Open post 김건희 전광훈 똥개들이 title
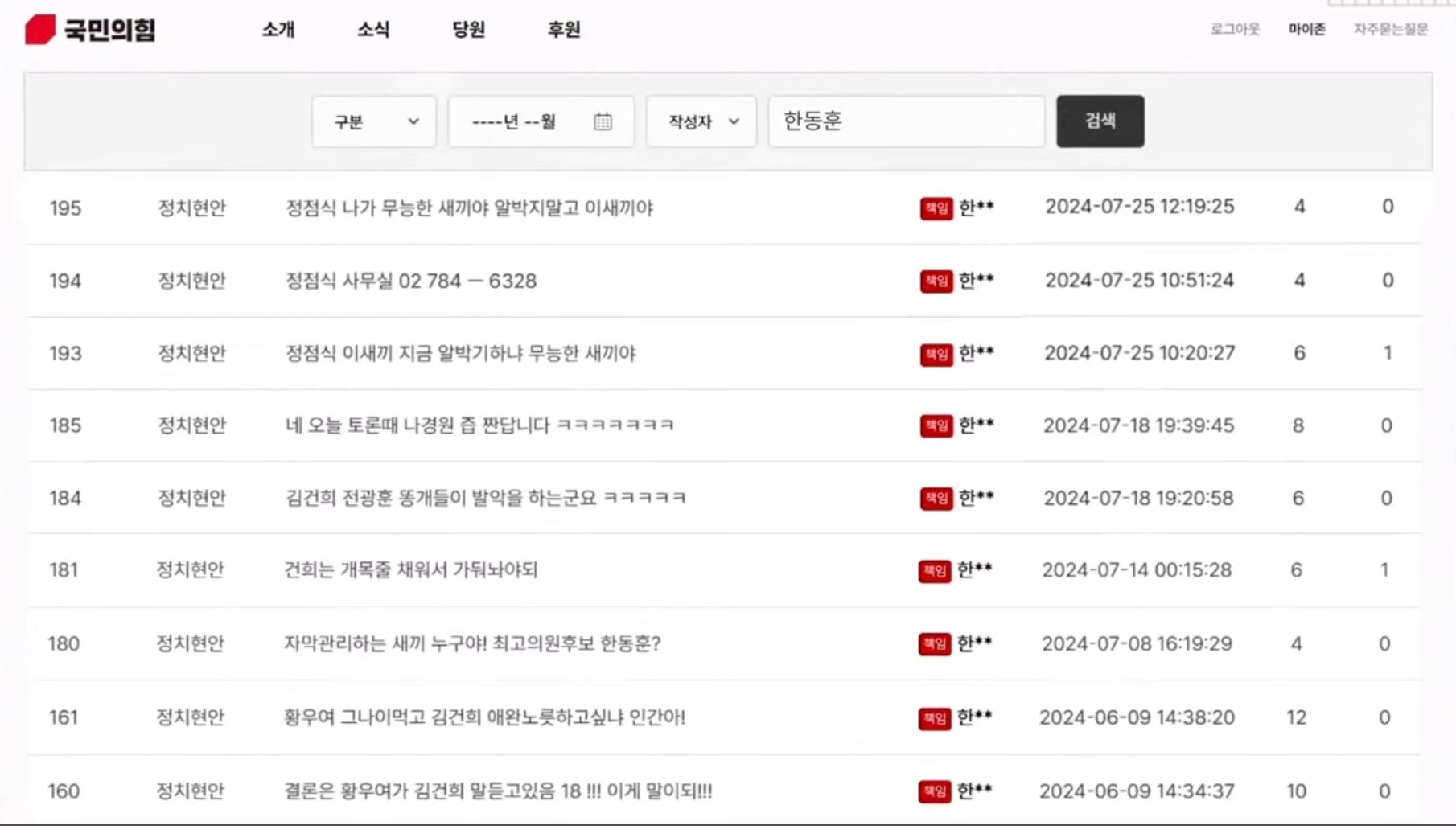Image resolution: width=1456 pixels, height=826 pixels. pos(485,498)
